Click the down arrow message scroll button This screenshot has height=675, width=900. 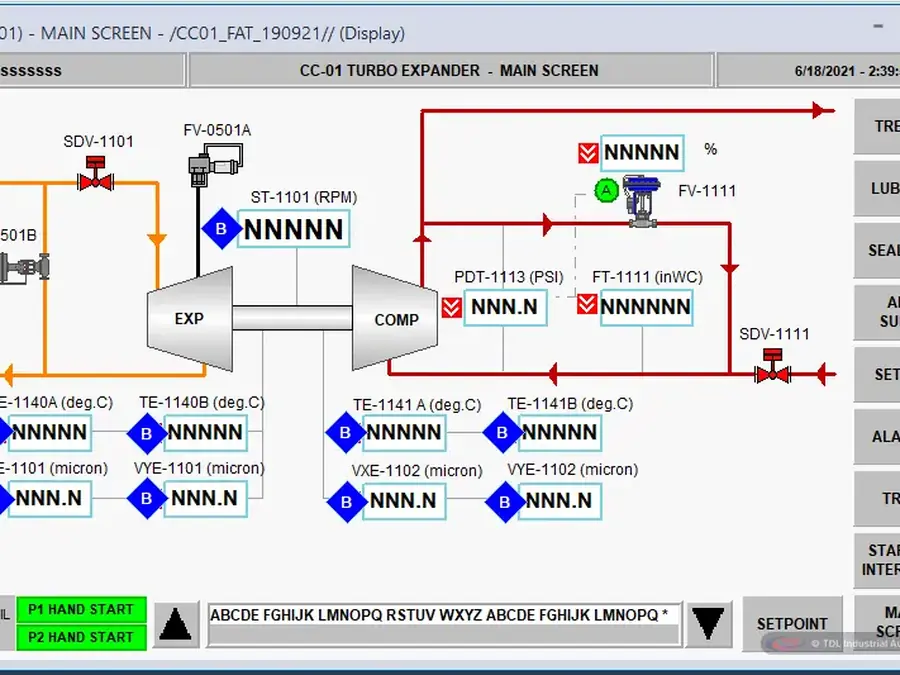coord(708,624)
